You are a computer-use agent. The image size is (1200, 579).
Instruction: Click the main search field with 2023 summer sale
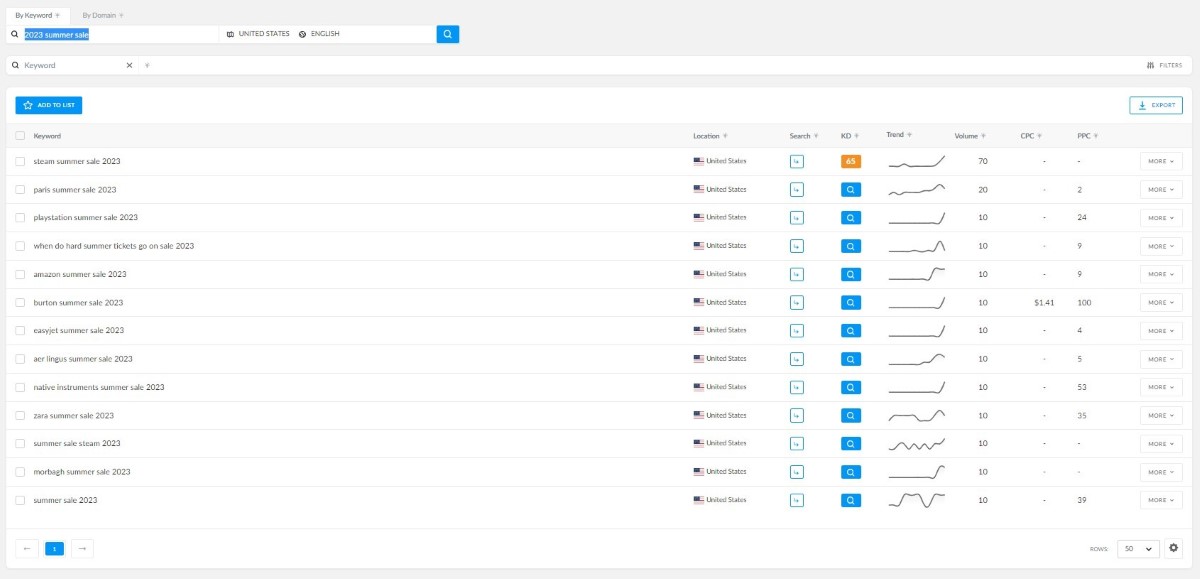tap(113, 34)
